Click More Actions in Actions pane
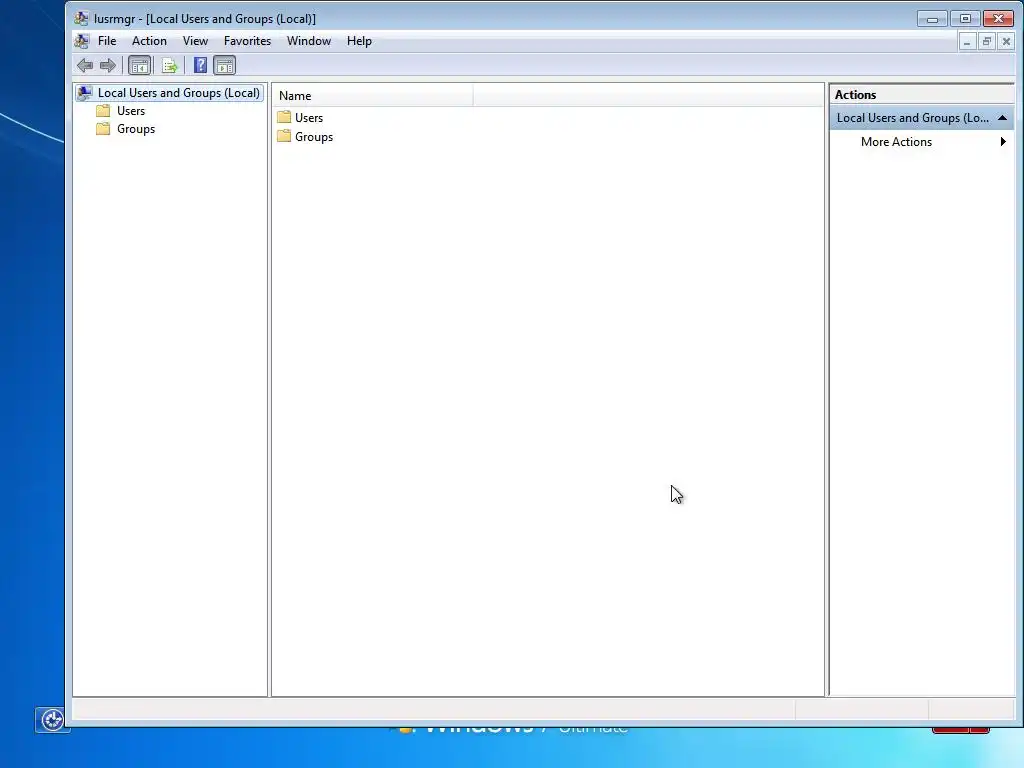1024x768 pixels. pyautogui.click(x=896, y=142)
